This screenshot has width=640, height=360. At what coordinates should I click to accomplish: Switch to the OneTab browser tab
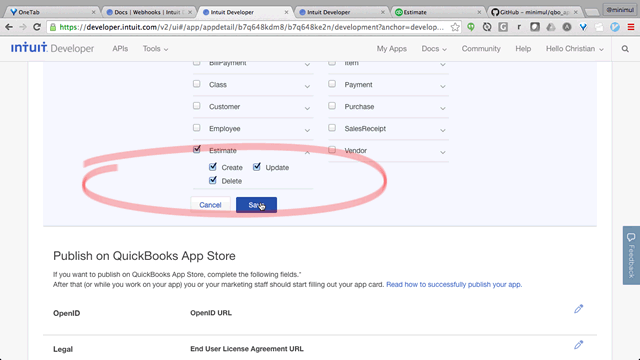[51, 12]
